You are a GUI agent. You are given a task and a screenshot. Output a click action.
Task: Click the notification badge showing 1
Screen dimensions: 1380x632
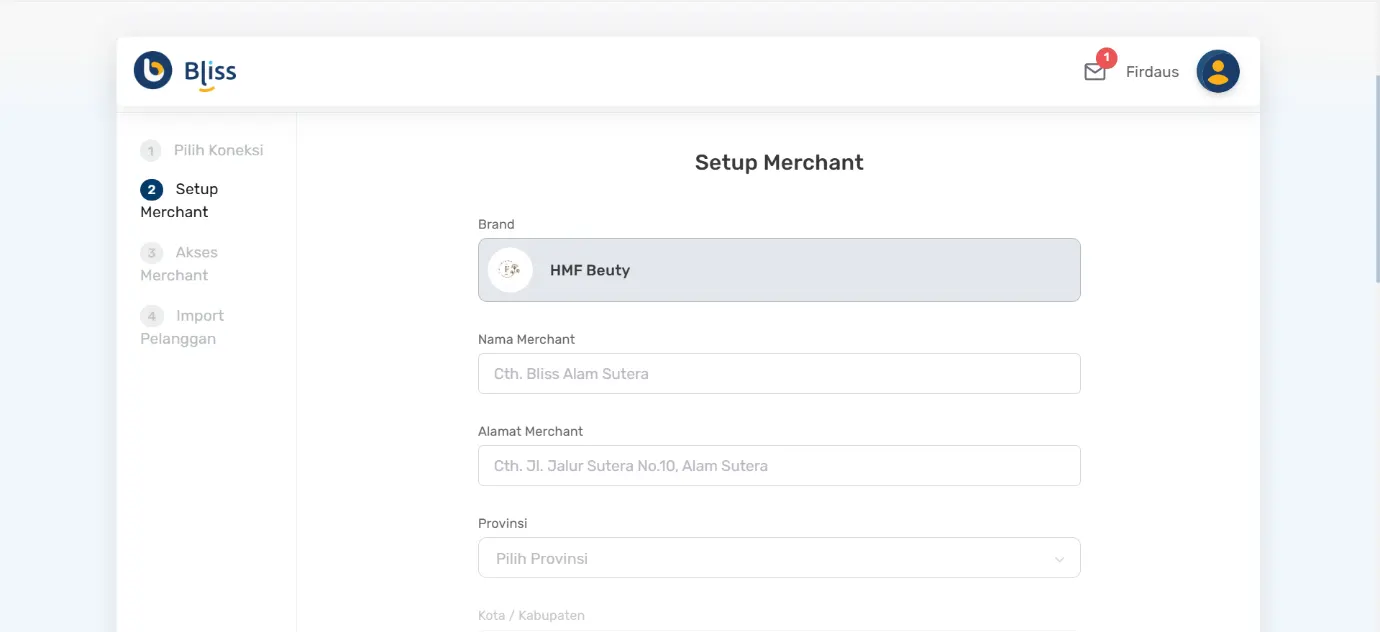click(x=1105, y=58)
